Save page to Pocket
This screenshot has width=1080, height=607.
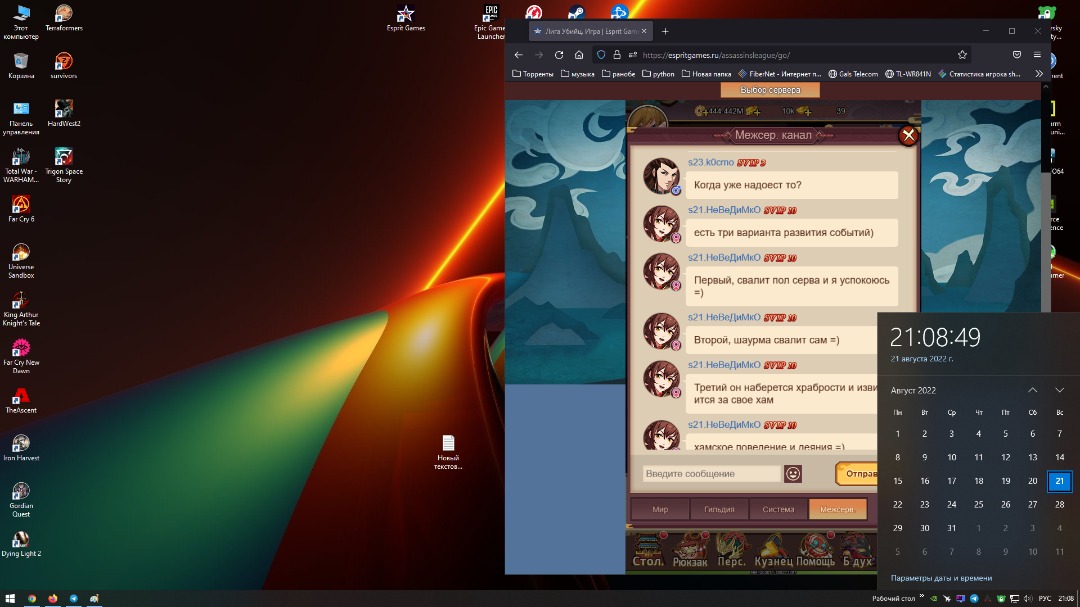click(1017, 55)
